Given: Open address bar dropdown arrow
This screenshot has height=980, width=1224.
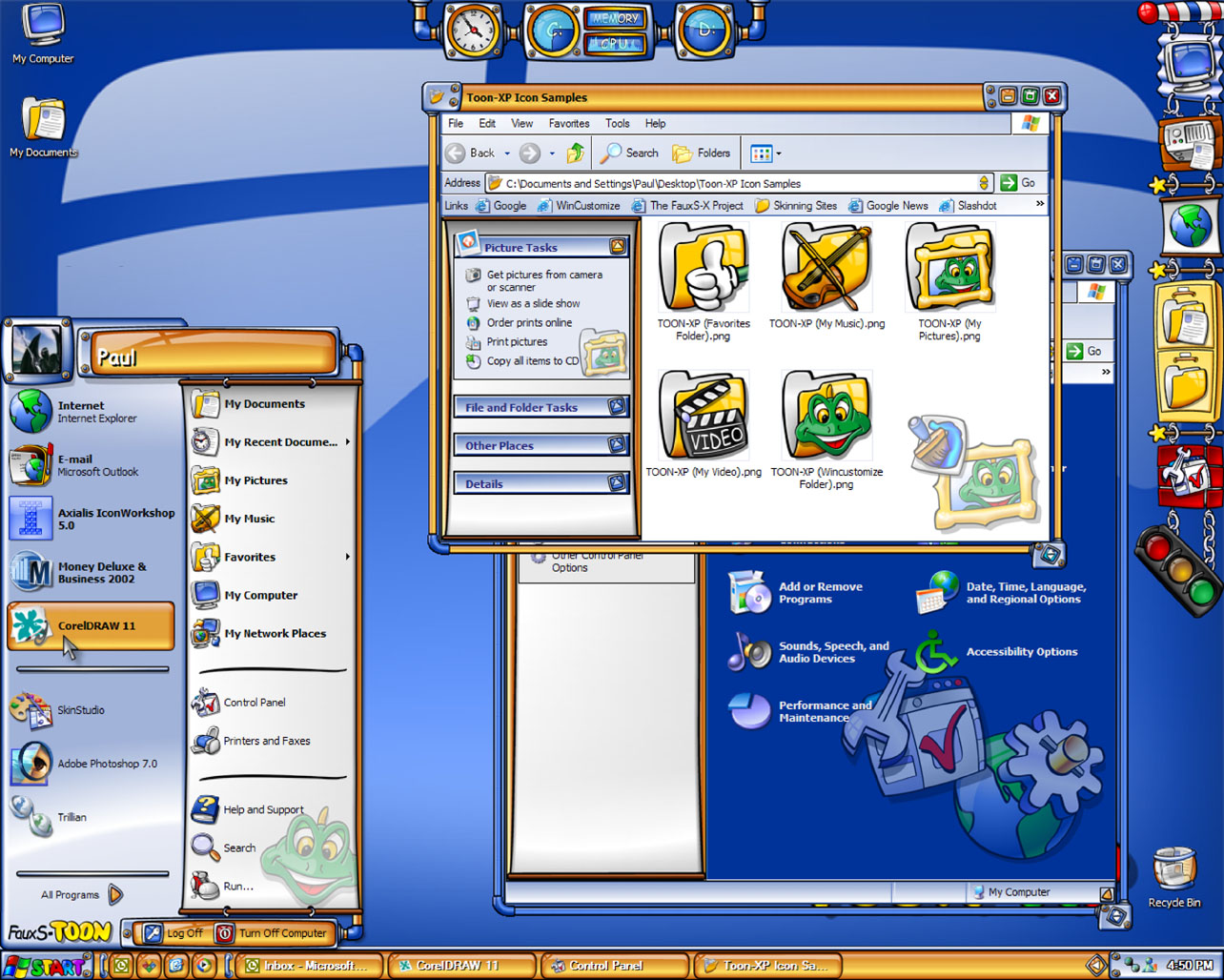Looking at the screenshot, I should (984, 183).
